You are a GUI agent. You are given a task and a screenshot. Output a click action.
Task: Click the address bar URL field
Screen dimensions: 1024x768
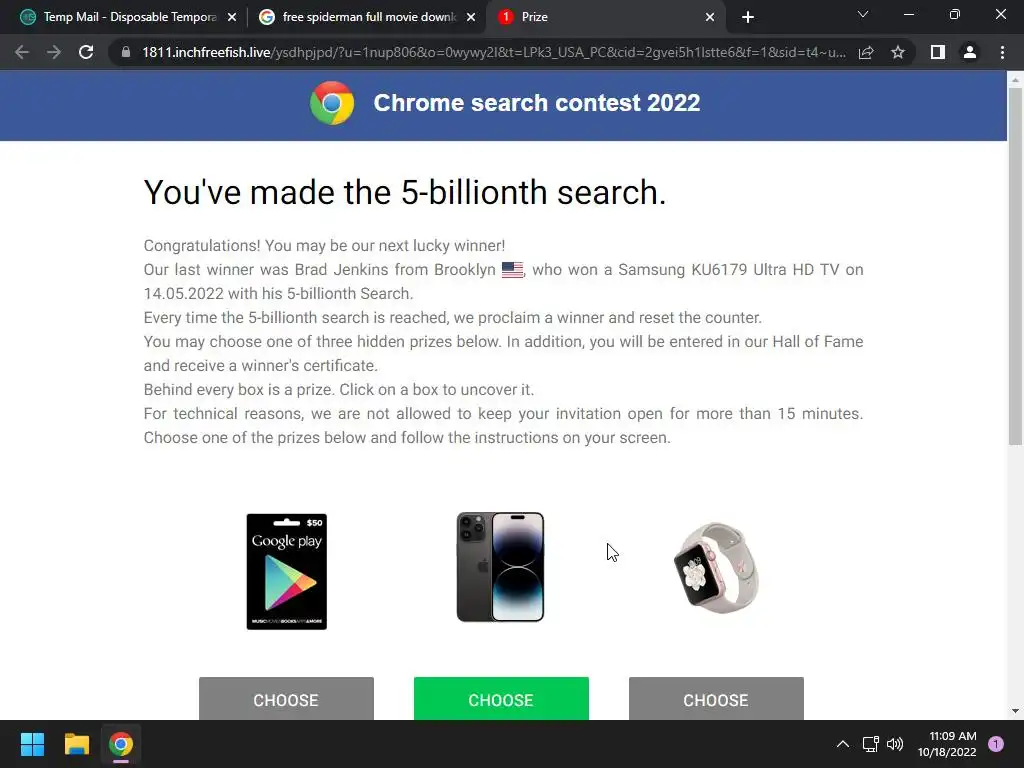494,52
